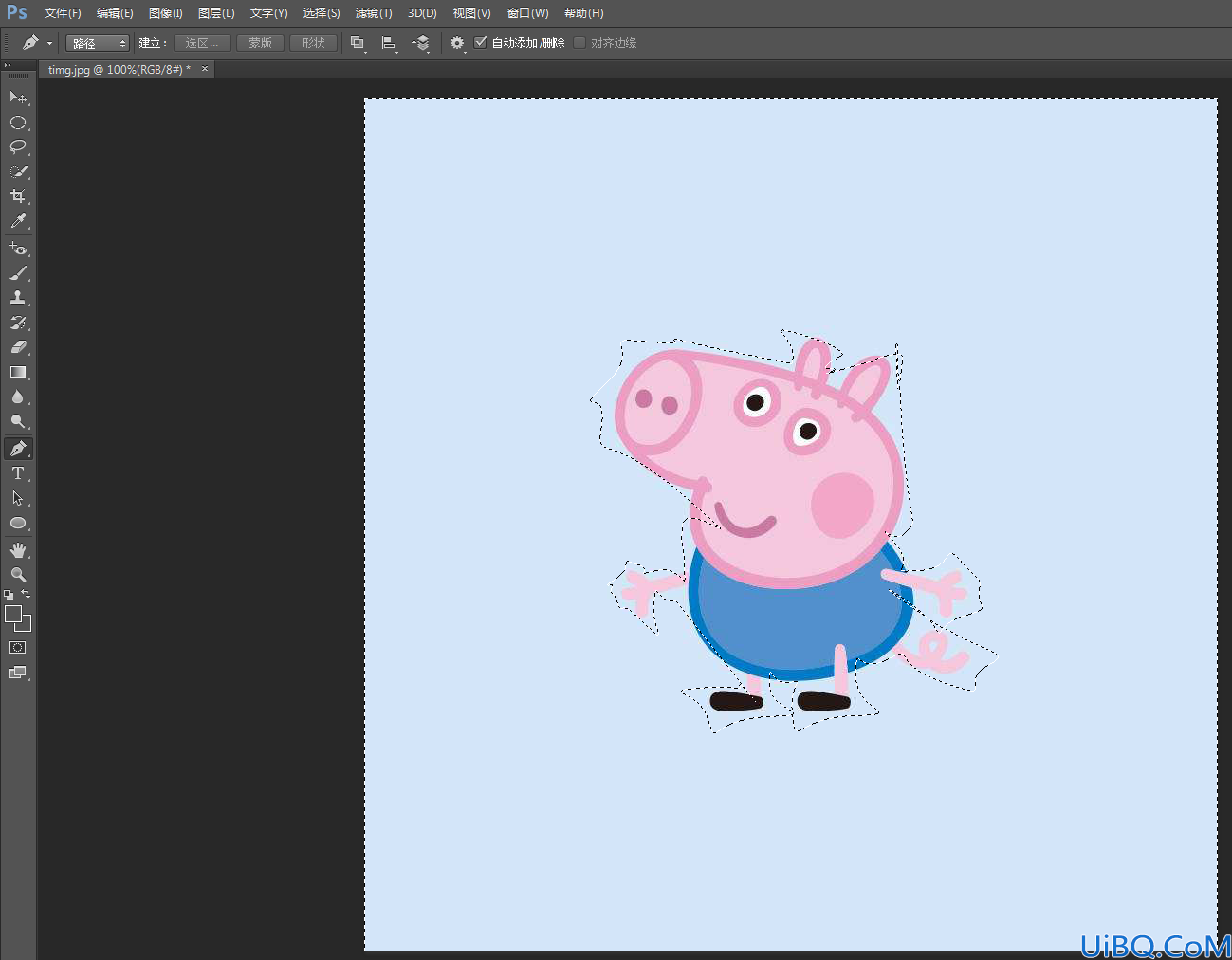Viewport: 1232px width, 960px height.
Task: Select the Lasso tool
Action: click(18, 147)
